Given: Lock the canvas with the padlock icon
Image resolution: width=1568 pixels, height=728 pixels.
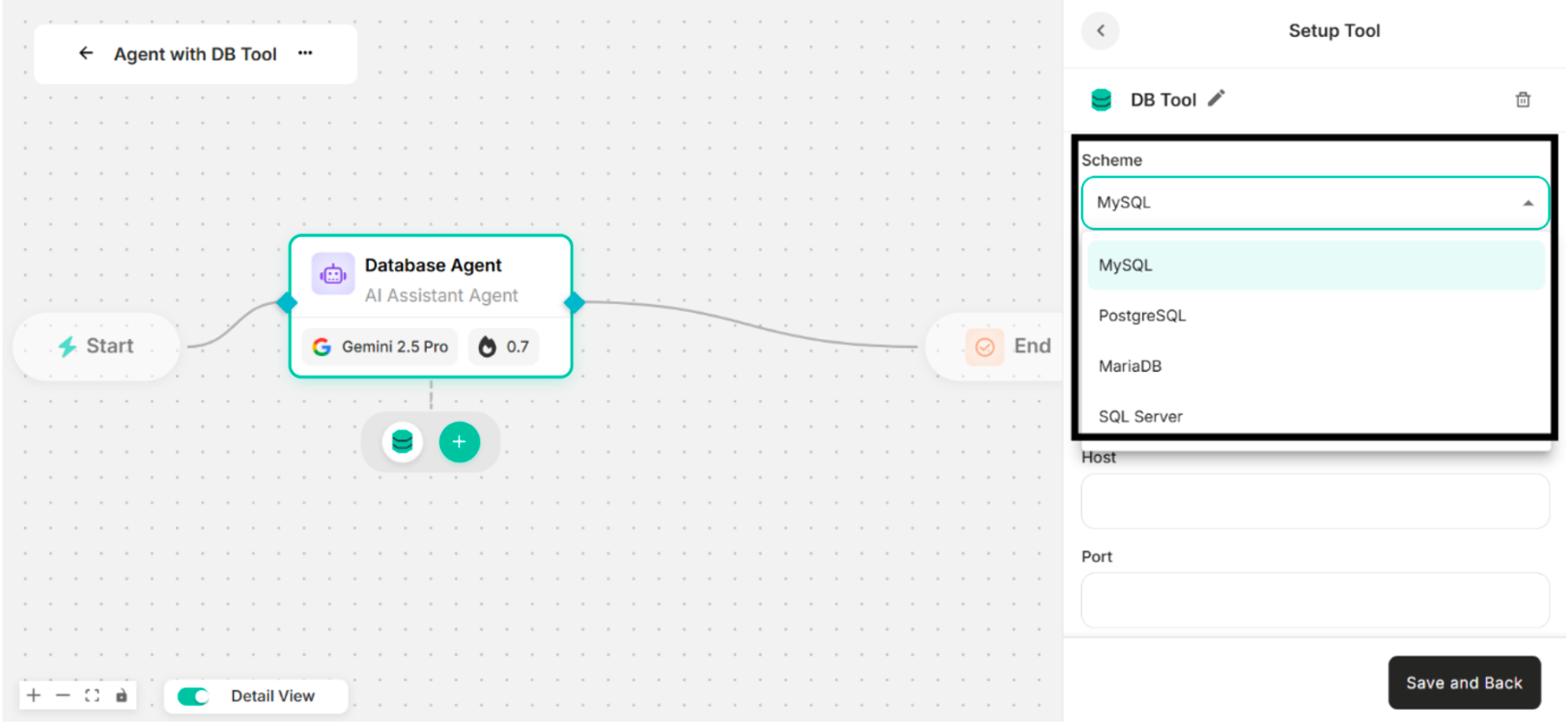Looking at the screenshot, I should click(122, 696).
